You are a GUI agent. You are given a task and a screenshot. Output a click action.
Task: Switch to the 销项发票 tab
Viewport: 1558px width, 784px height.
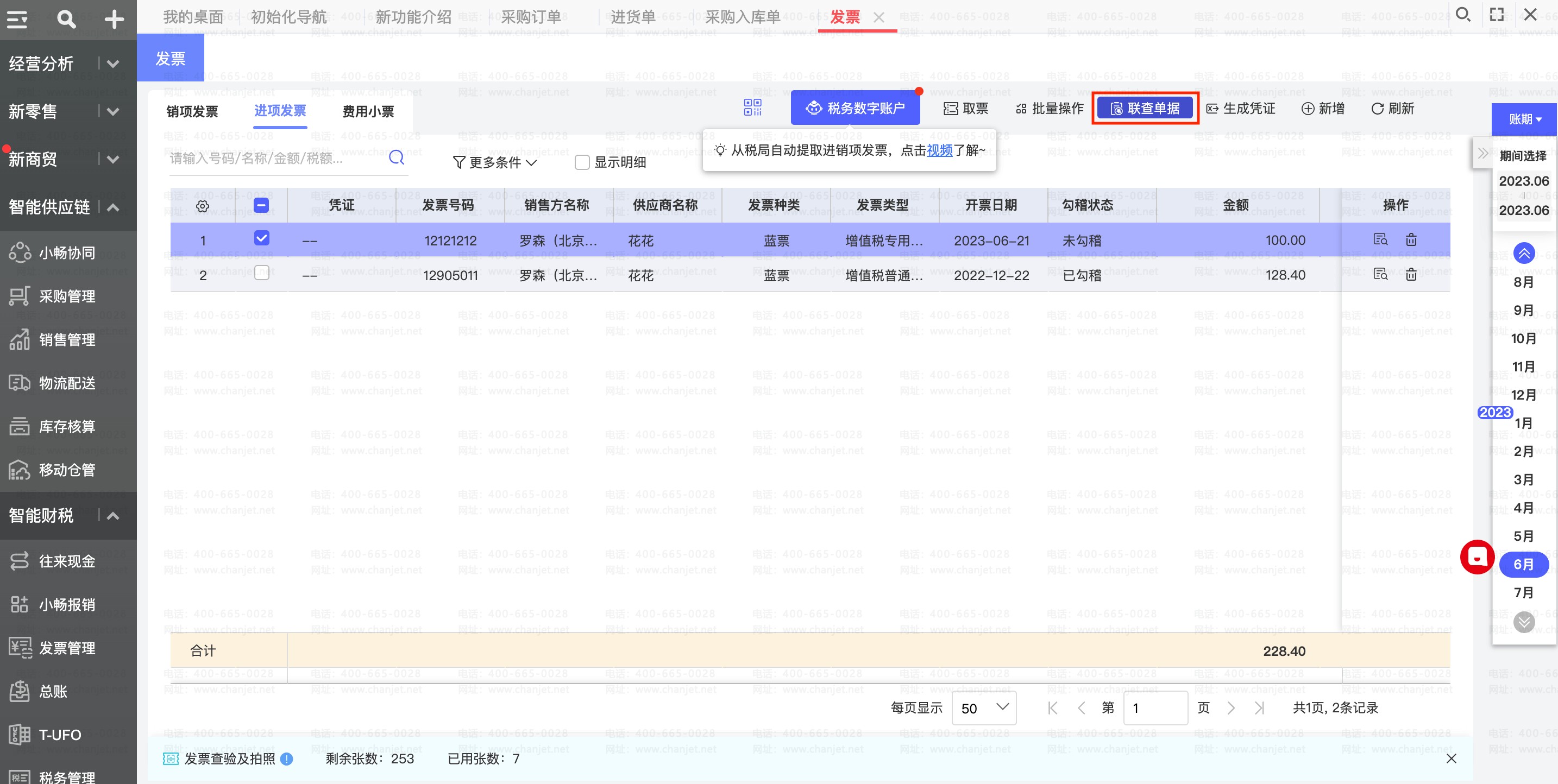192,111
